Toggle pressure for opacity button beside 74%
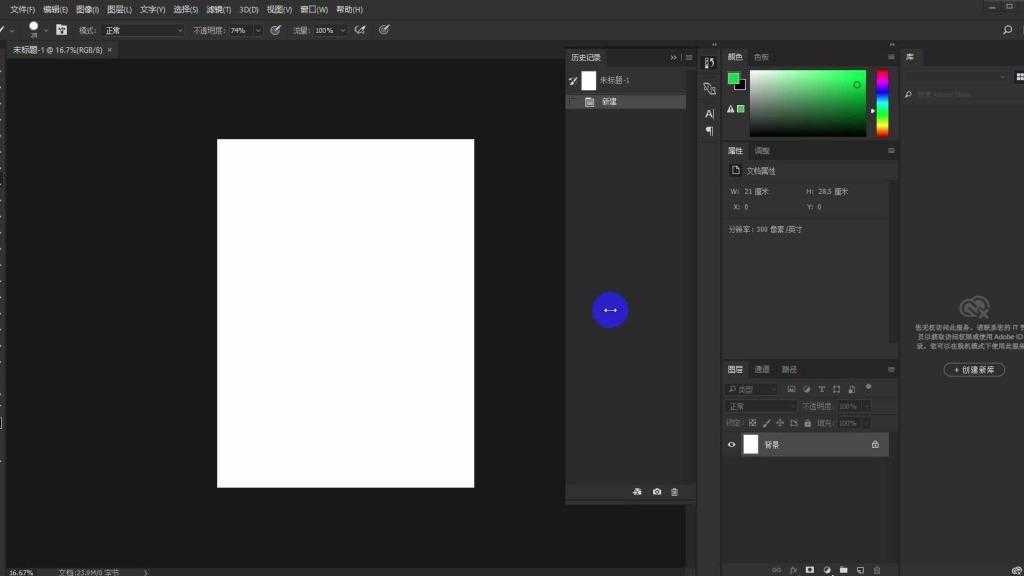The height and width of the screenshot is (576, 1024). [275, 30]
